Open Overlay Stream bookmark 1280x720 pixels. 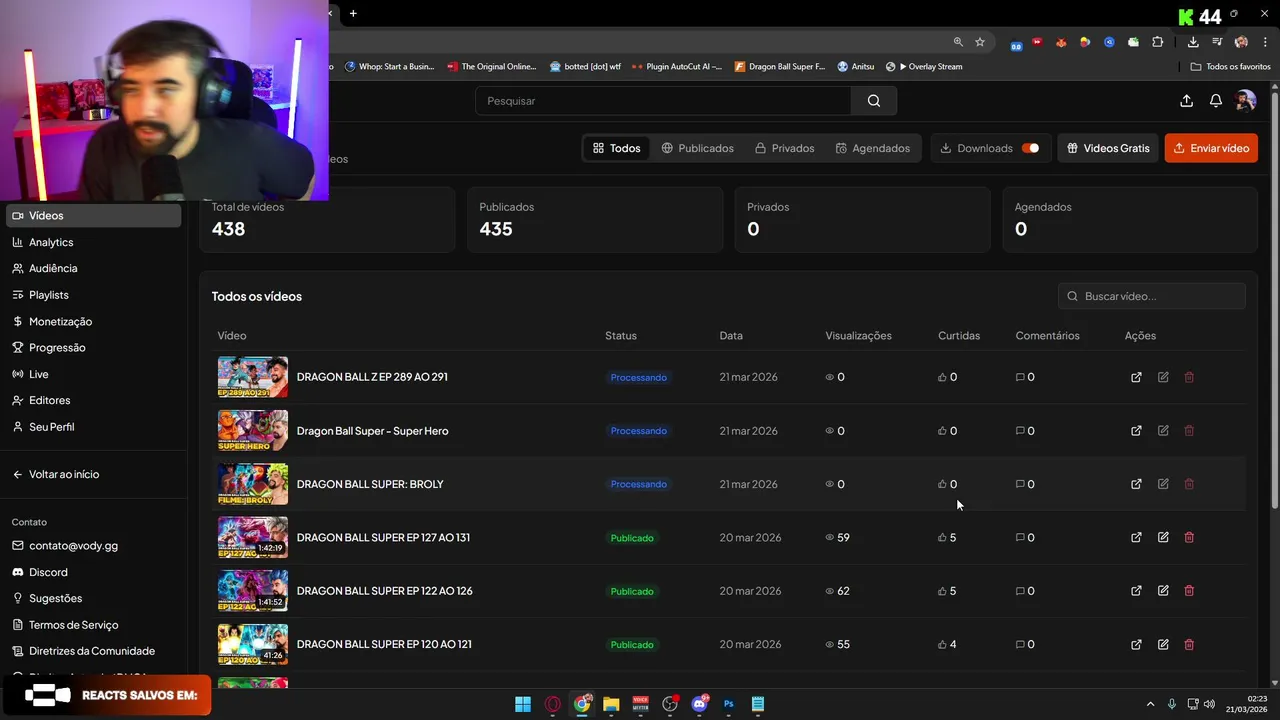[924, 67]
